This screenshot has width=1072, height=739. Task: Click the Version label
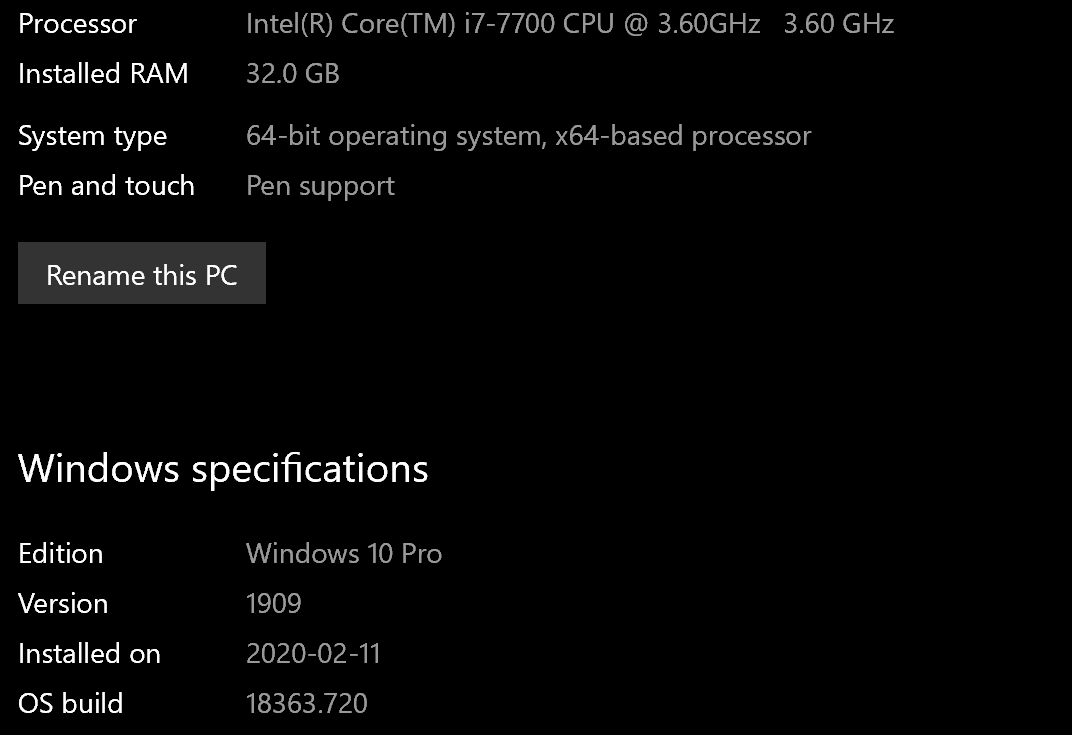click(x=63, y=604)
